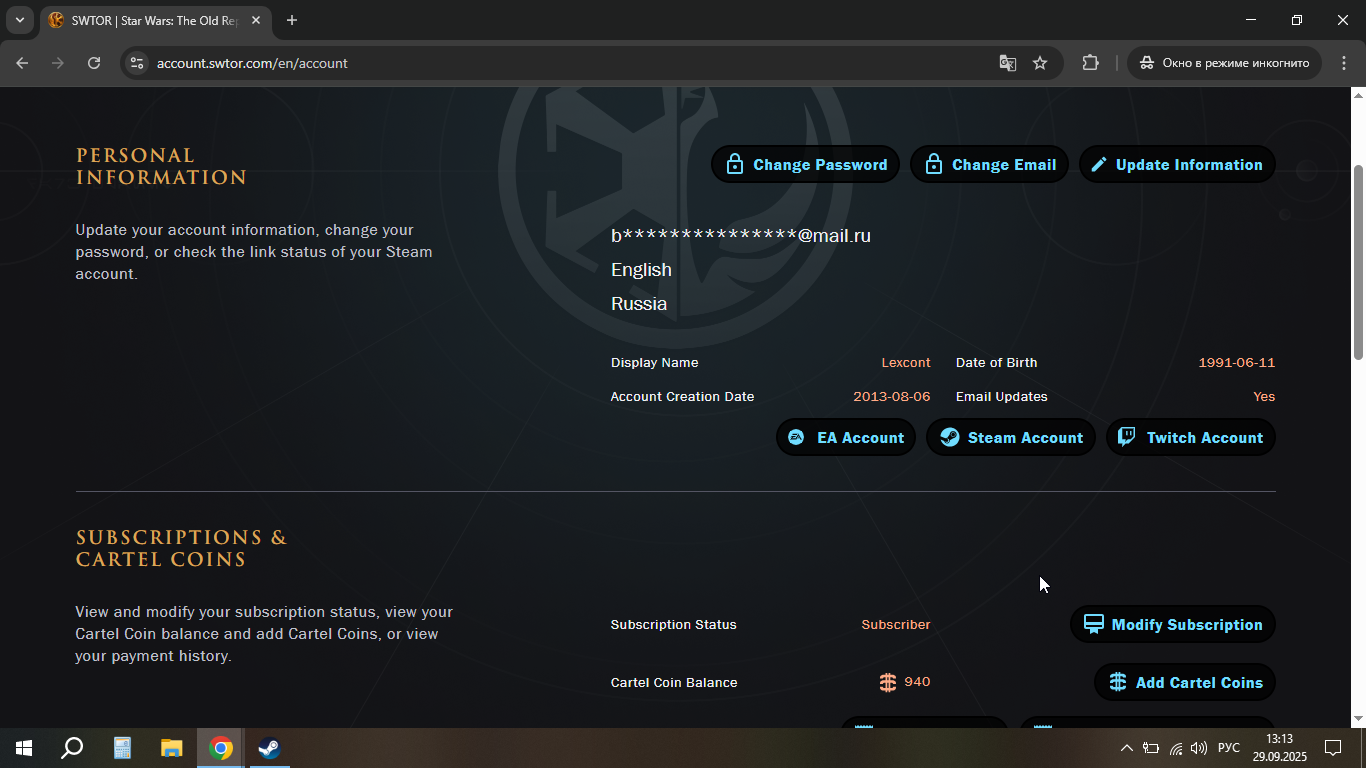Click the translate page icon
The height and width of the screenshot is (768, 1366).
coord(1008,63)
